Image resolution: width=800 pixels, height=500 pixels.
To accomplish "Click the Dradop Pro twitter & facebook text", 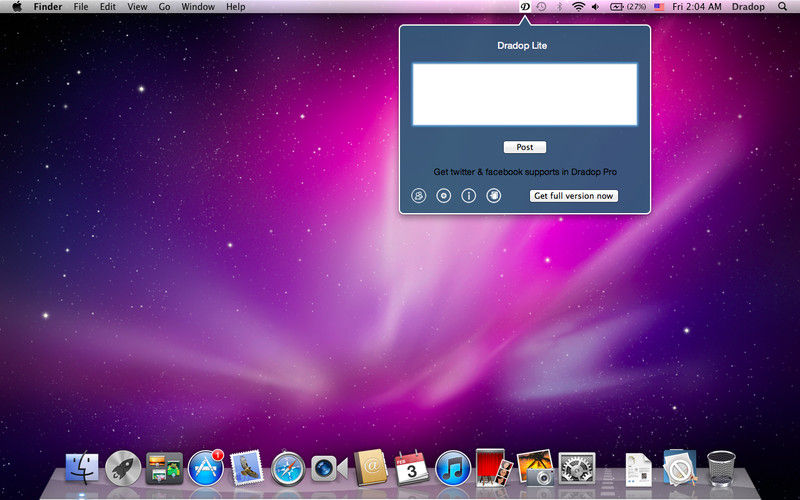I will coord(525,172).
